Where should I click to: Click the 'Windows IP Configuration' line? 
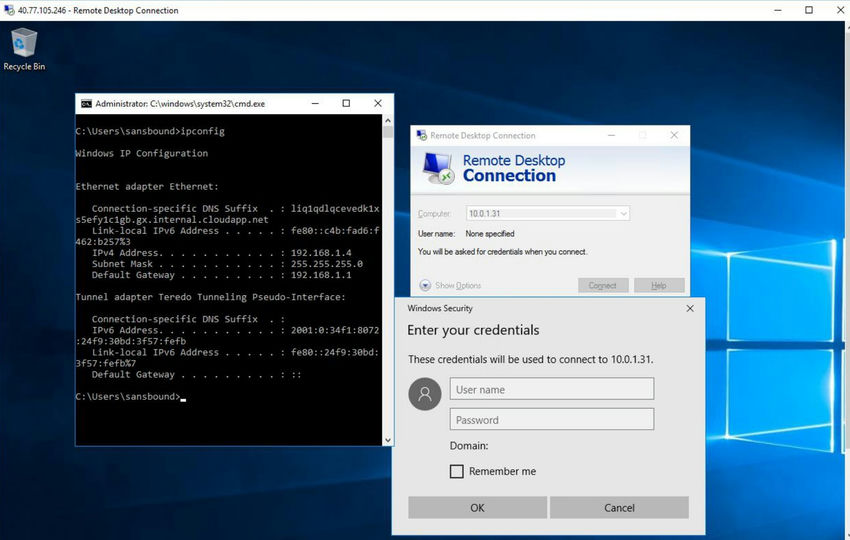(x=141, y=153)
